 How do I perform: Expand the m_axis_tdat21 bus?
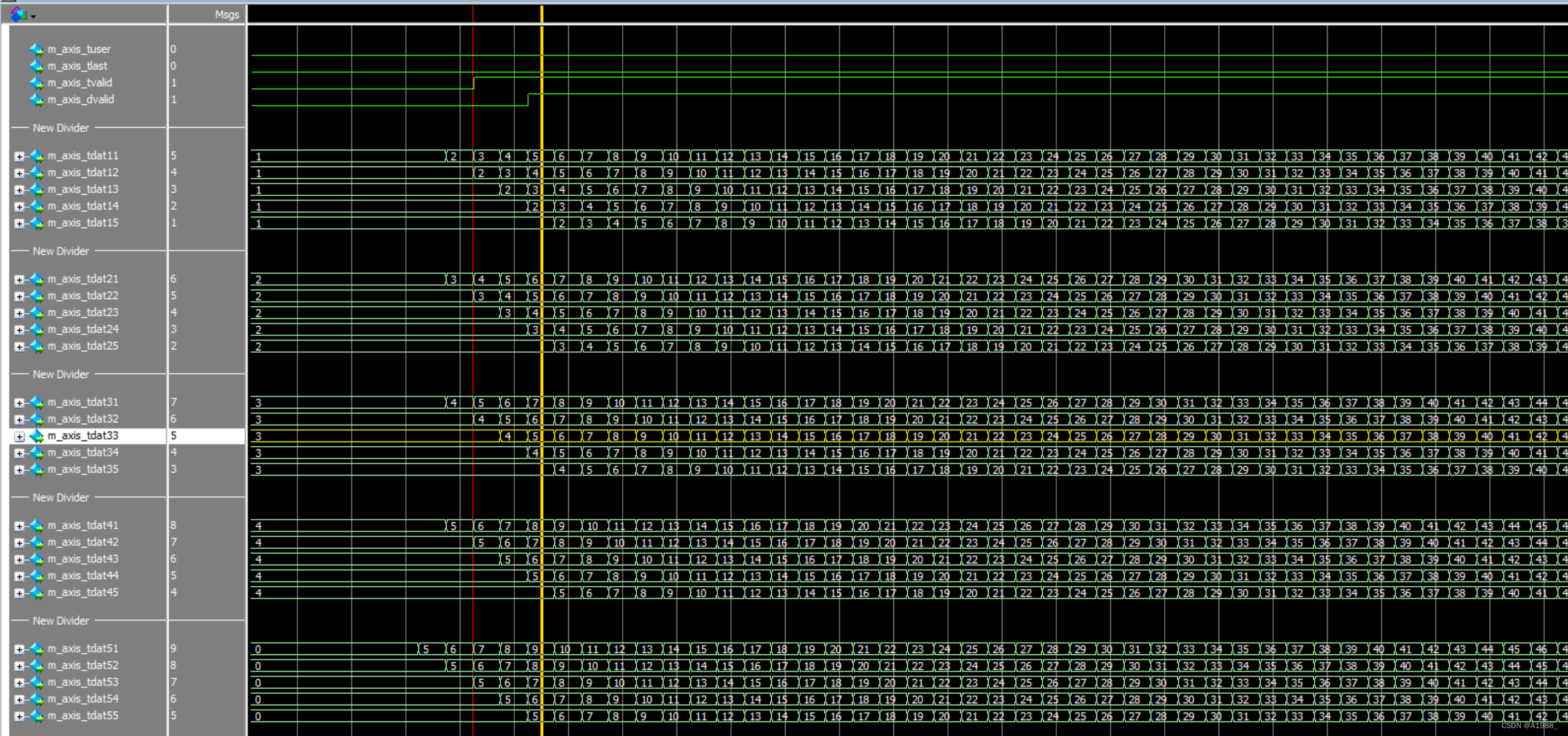pos(19,280)
